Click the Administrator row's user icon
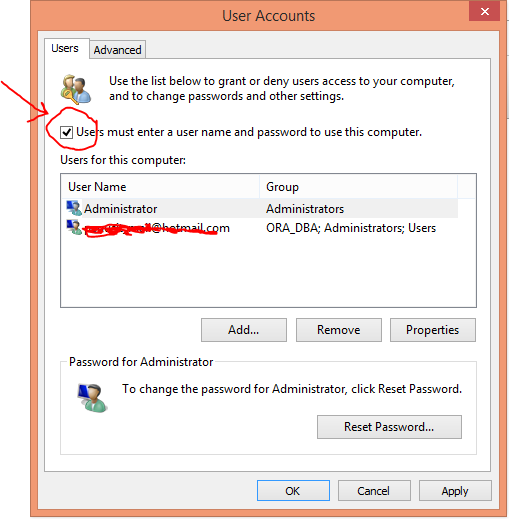Image resolution: width=509 pixels, height=519 pixels. coord(74,208)
